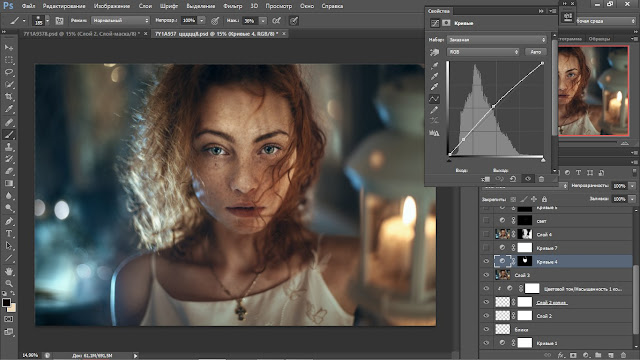The width and height of the screenshot is (640, 360).
Task: Select the Gradient tool
Action: (9, 184)
